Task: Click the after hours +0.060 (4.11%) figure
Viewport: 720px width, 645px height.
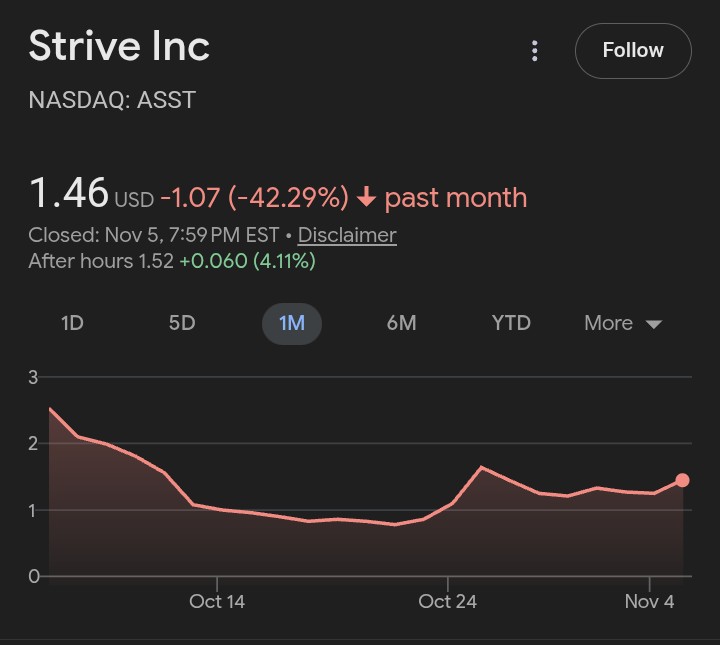Action: click(x=247, y=261)
